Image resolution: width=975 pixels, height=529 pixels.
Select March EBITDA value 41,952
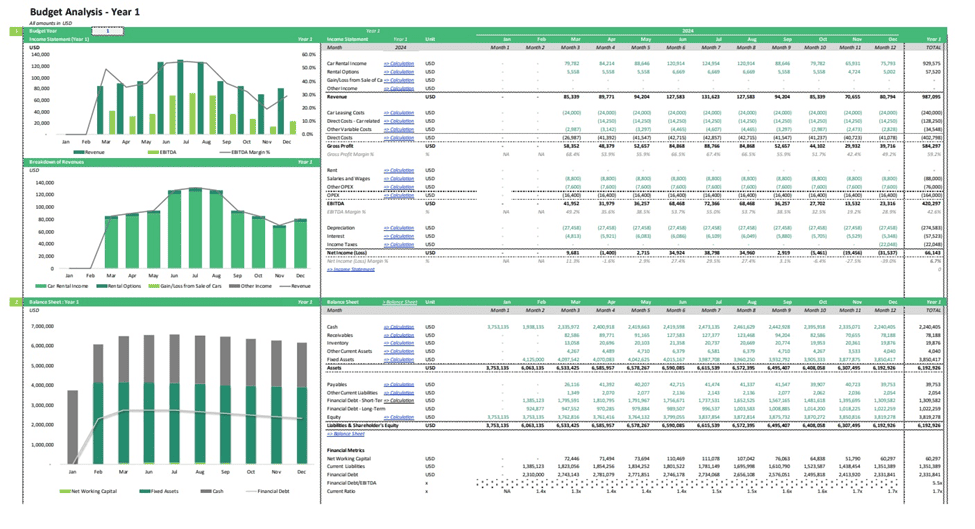pos(571,203)
